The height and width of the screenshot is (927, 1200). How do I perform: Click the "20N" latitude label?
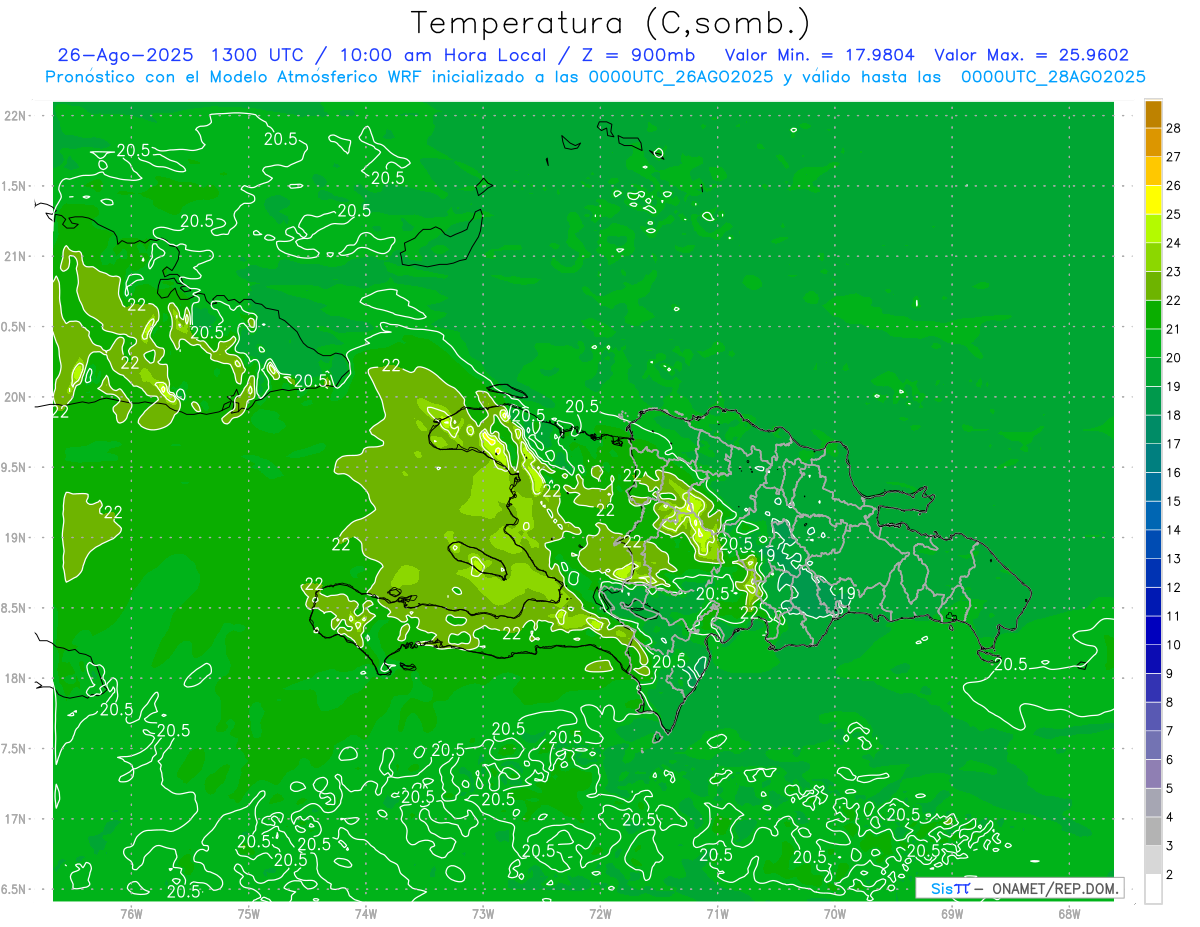click(x=15, y=397)
